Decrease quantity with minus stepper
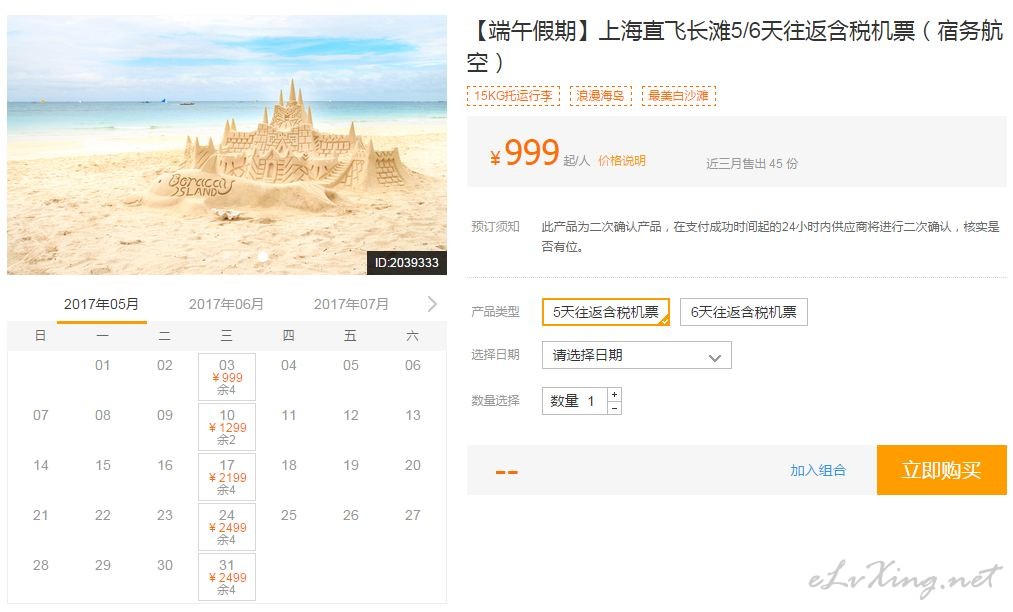The image size is (1013, 612). point(614,408)
